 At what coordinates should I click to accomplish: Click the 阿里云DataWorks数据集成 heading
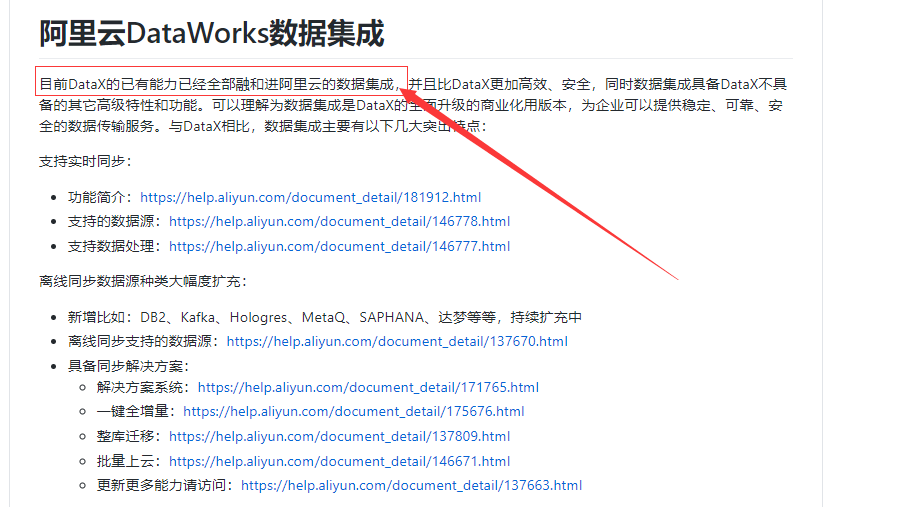pyautogui.click(x=211, y=33)
